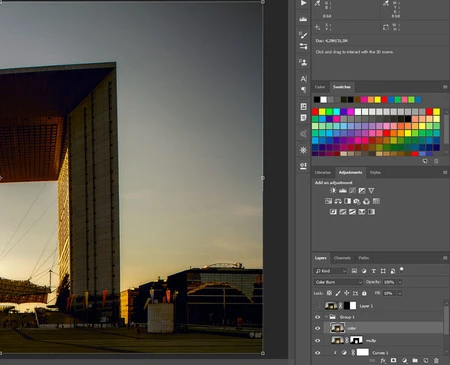The height and width of the screenshot is (365, 450).
Task: Add a Posterize adjustment
Action: pyautogui.click(x=343, y=212)
